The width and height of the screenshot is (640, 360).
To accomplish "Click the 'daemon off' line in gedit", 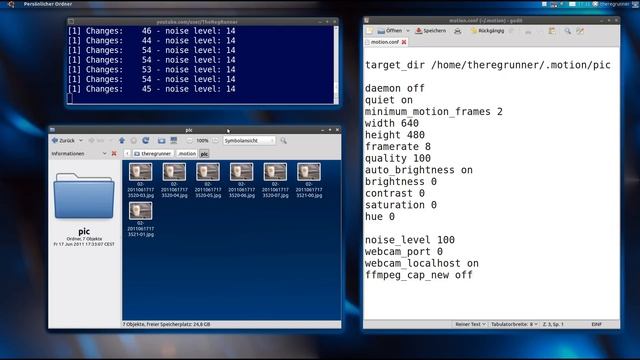I will pyautogui.click(x=395, y=88).
